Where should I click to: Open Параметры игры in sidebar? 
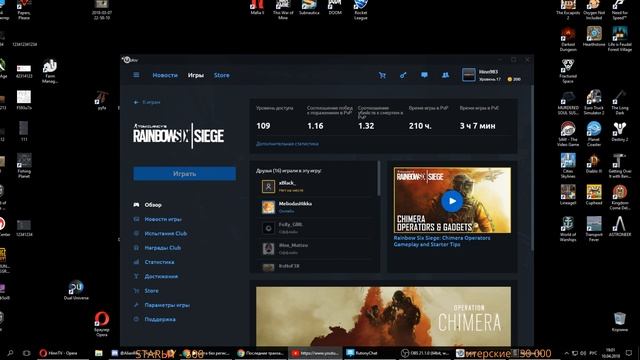[167, 305]
